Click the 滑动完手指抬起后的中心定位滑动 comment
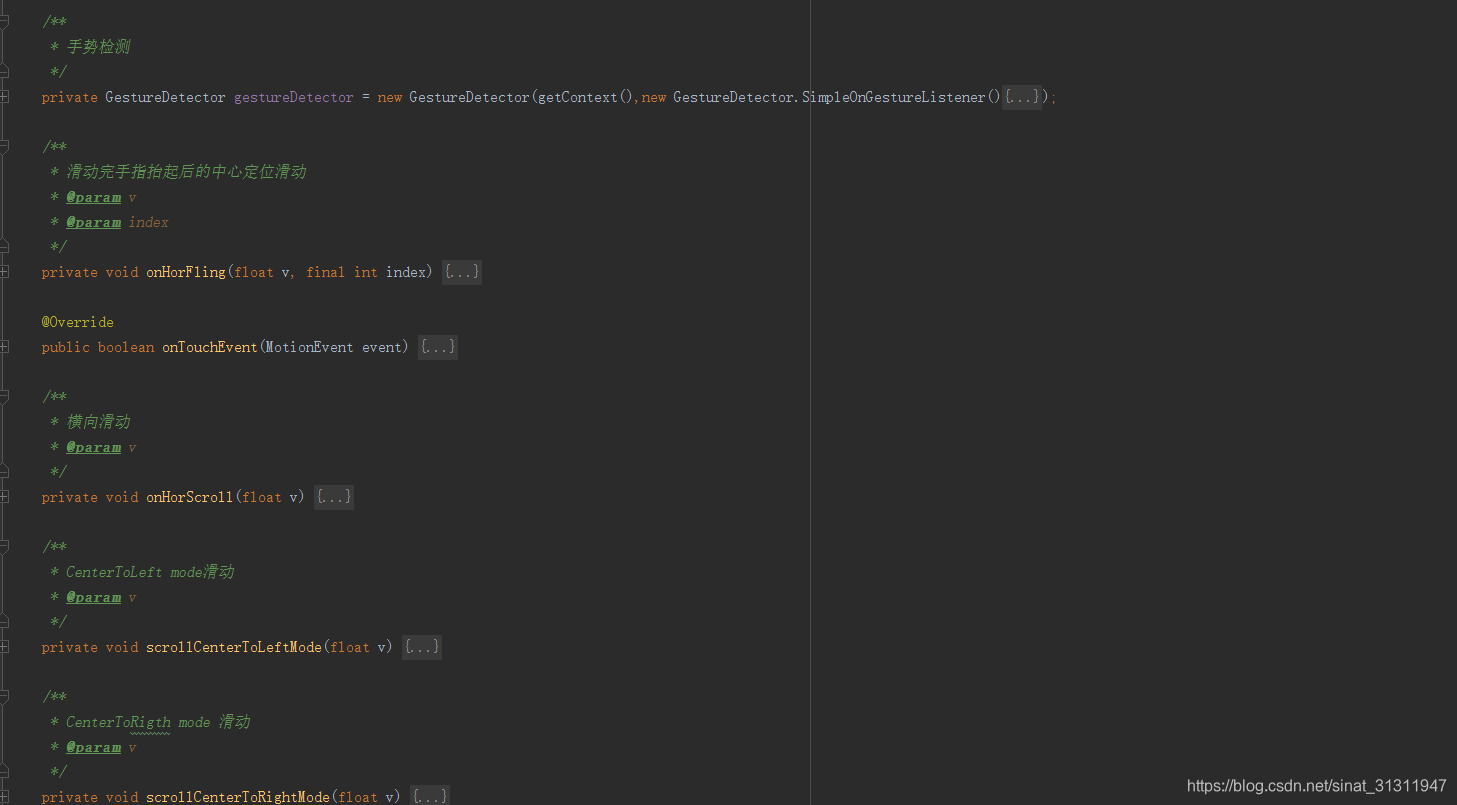The width and height of the screenshot is (1457, 805). coord(186,172)
